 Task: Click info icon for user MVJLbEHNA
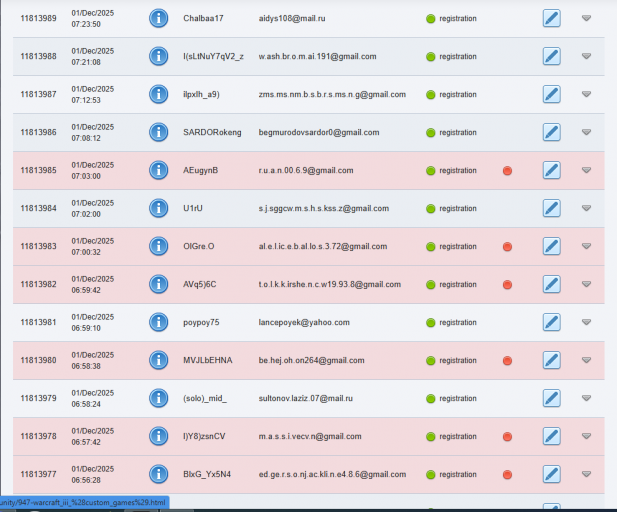click(159, 360)
